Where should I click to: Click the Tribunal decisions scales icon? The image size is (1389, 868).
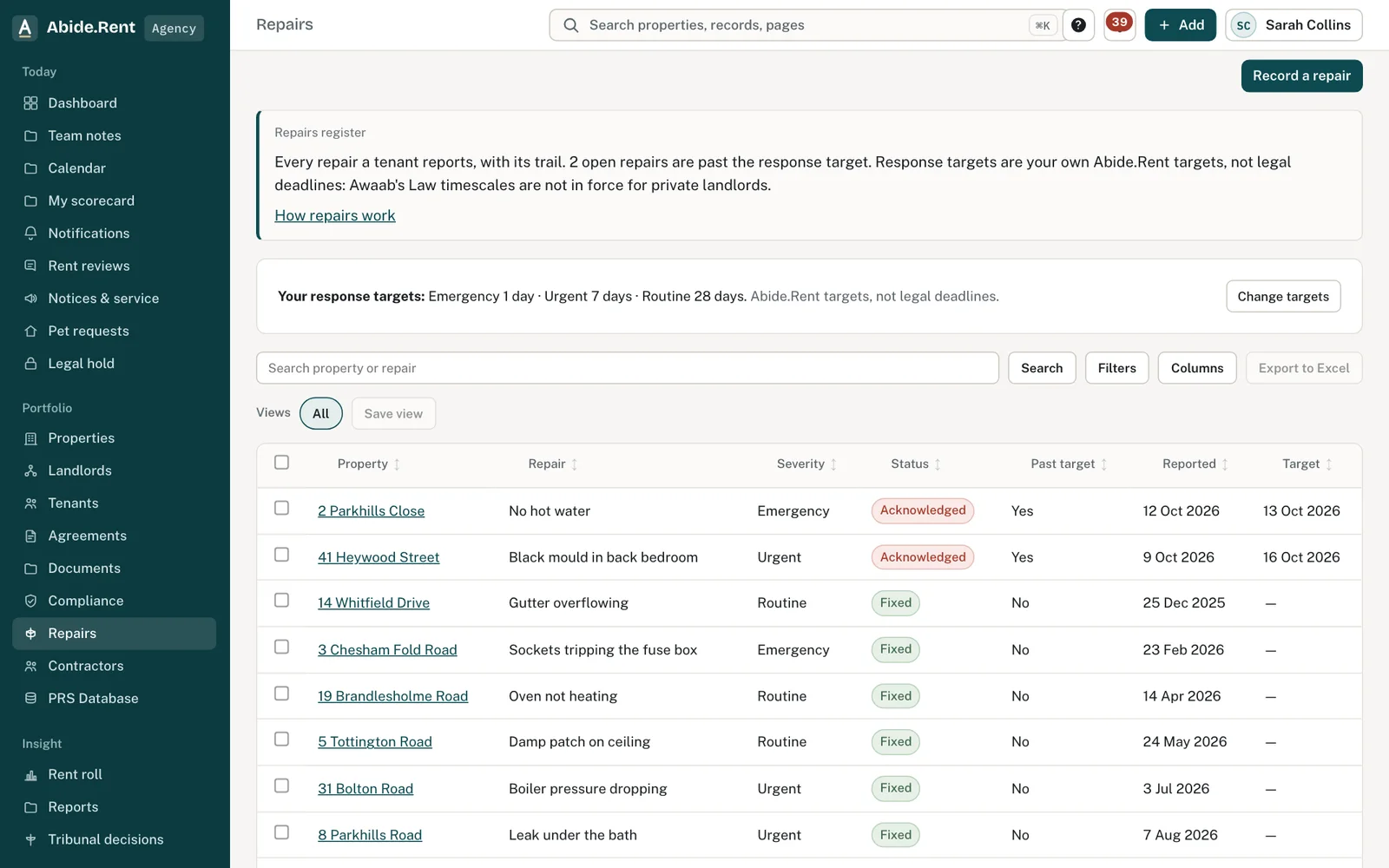(x=31, y=839)
